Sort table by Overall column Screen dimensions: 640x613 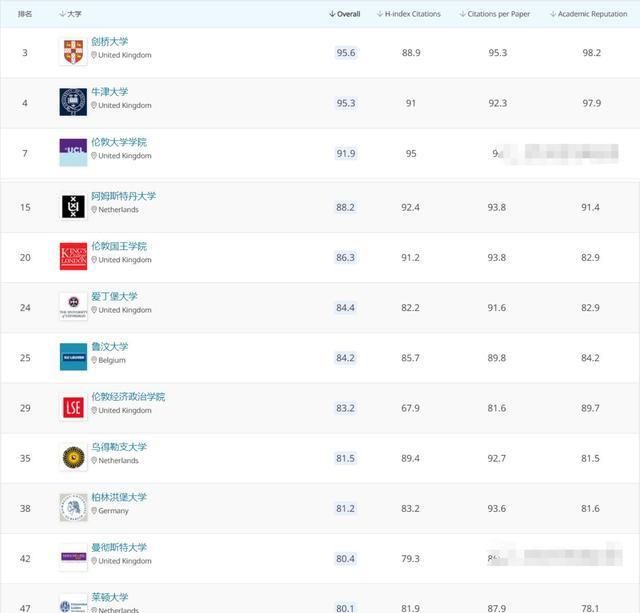pyautogui.click(x=344, y=14)
